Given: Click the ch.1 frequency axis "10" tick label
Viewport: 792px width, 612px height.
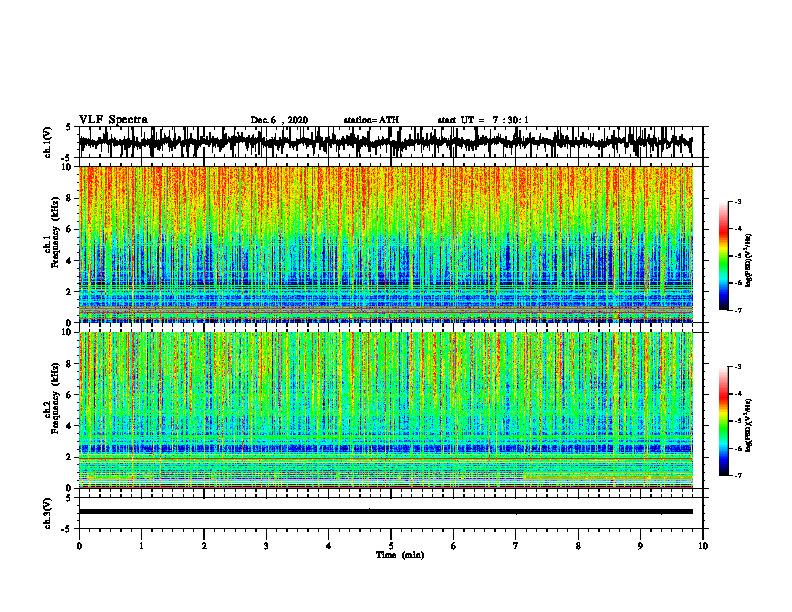Looking at the screenshot, I should [x=68, y=167].
